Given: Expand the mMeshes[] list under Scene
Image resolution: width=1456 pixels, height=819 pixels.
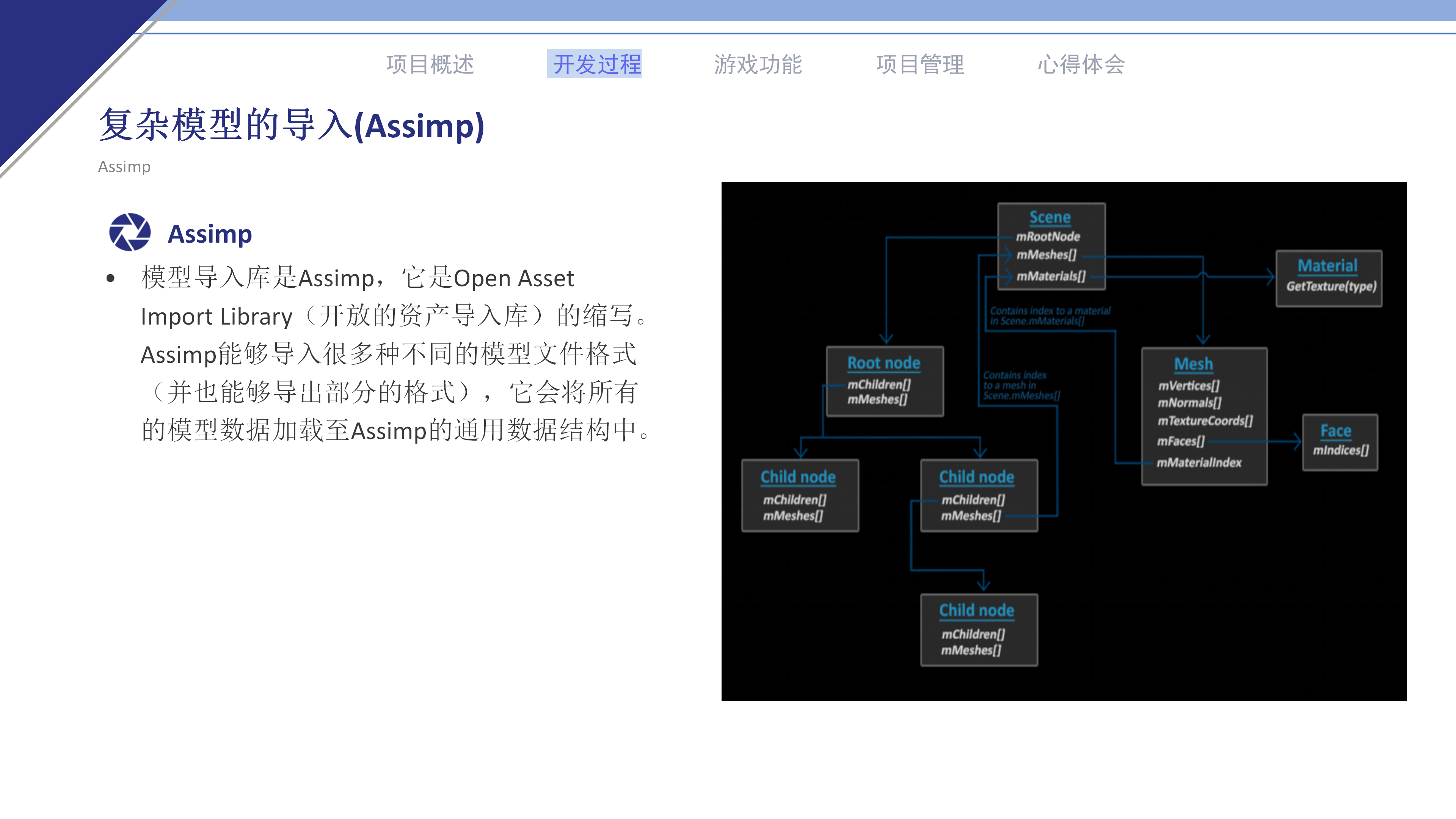Looking at the screenshot, I should (1047, 256).
